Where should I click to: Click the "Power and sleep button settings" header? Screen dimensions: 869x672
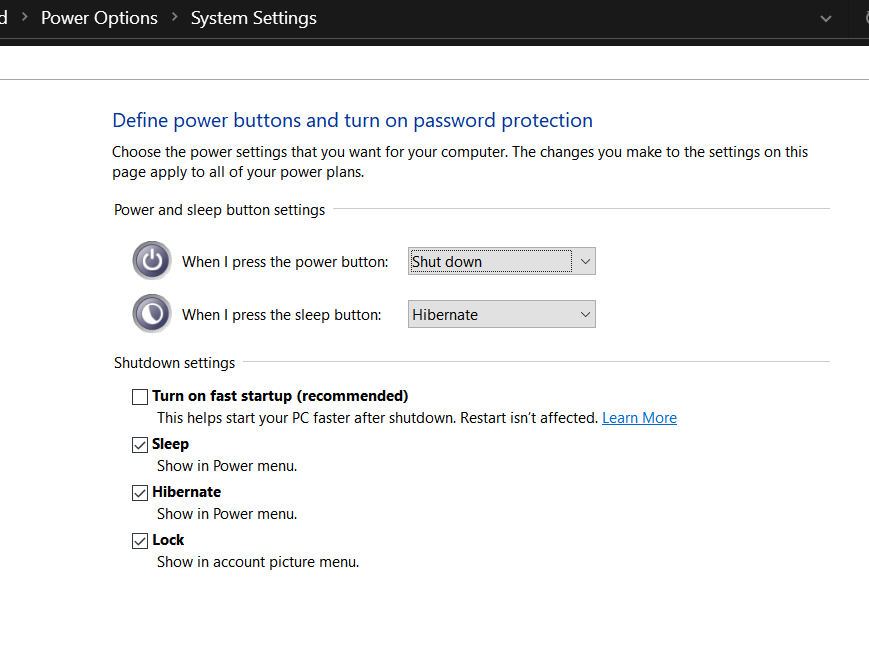(x=219, y=210)
